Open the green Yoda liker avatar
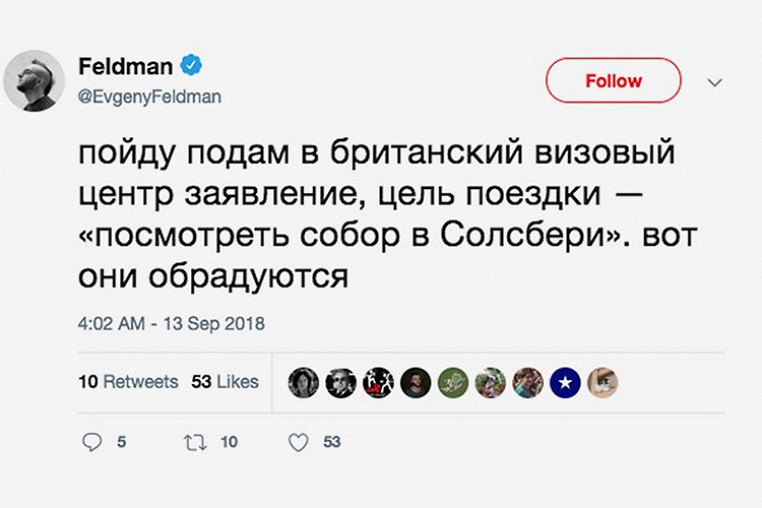Image resolution: width=762 pixels, height=508 pixels. click(453, 382)
